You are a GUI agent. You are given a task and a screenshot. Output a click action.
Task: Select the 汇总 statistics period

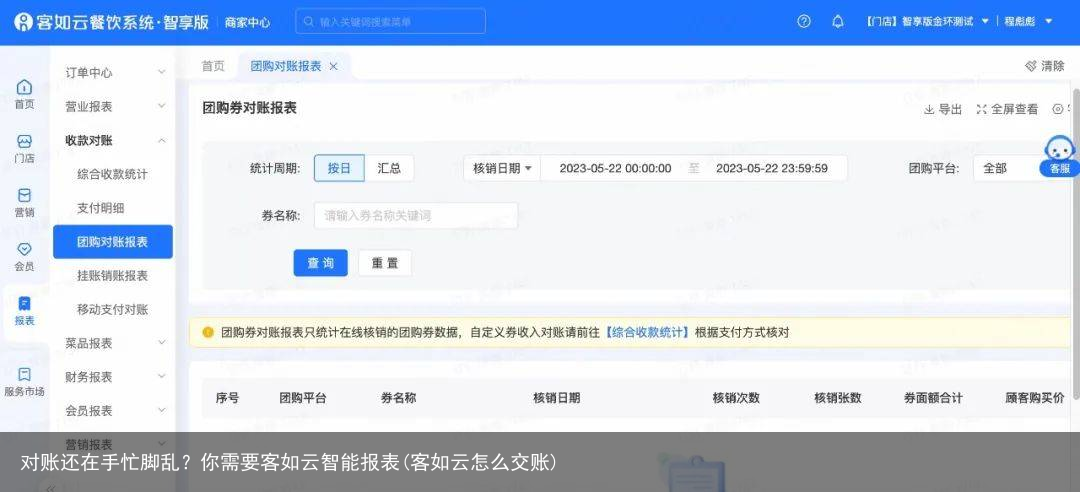click(x=389, y=168)
